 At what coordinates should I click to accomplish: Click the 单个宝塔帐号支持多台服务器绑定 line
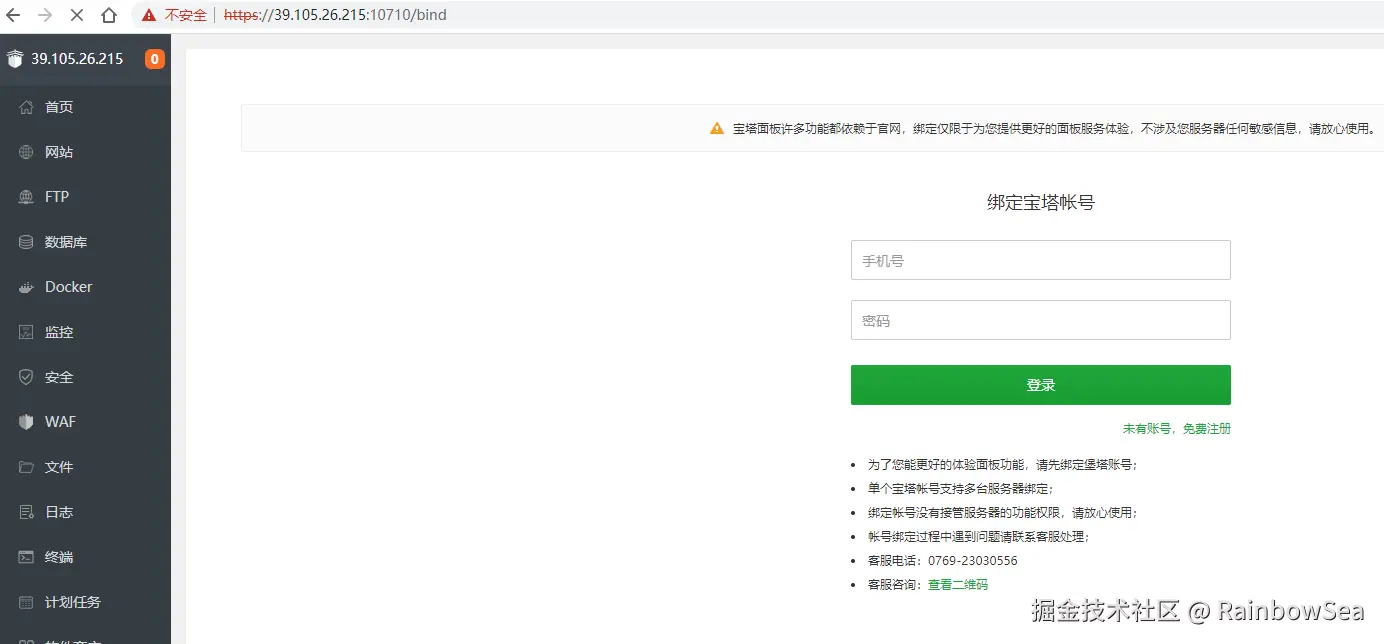pos(960,489)
